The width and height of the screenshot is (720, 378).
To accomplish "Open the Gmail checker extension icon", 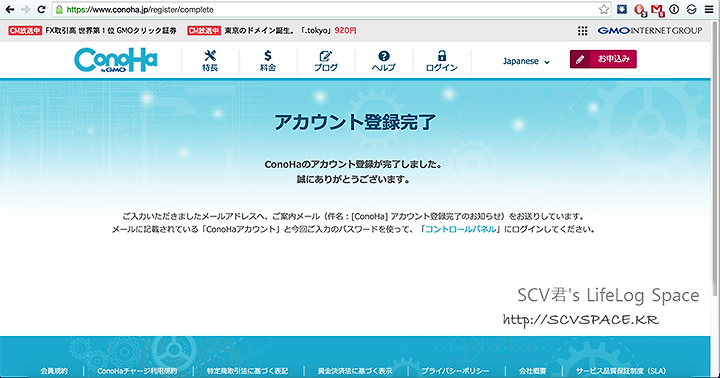I will [658, 10].
